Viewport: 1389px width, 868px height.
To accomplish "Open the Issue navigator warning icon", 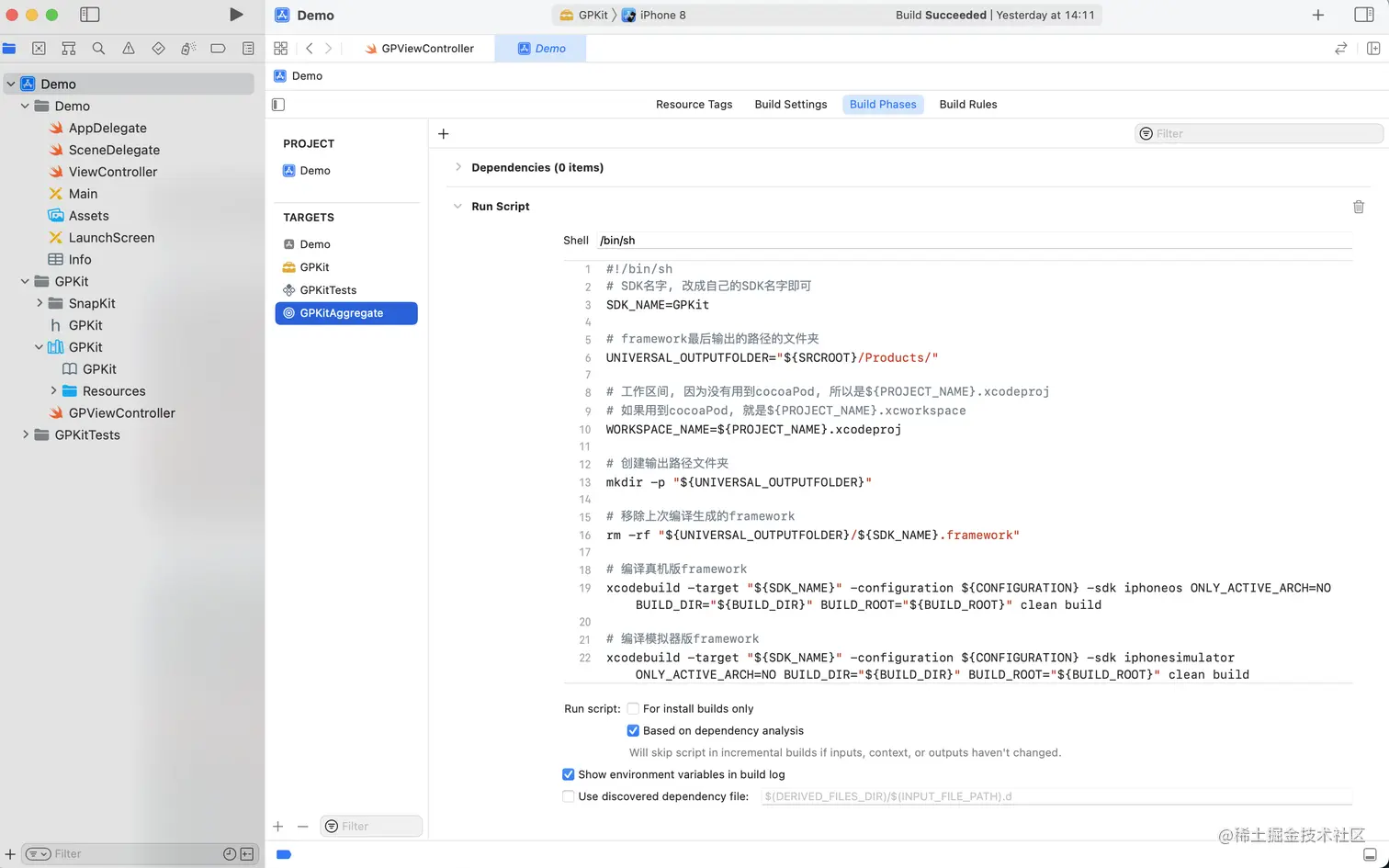I will click(x=129, y=49).
